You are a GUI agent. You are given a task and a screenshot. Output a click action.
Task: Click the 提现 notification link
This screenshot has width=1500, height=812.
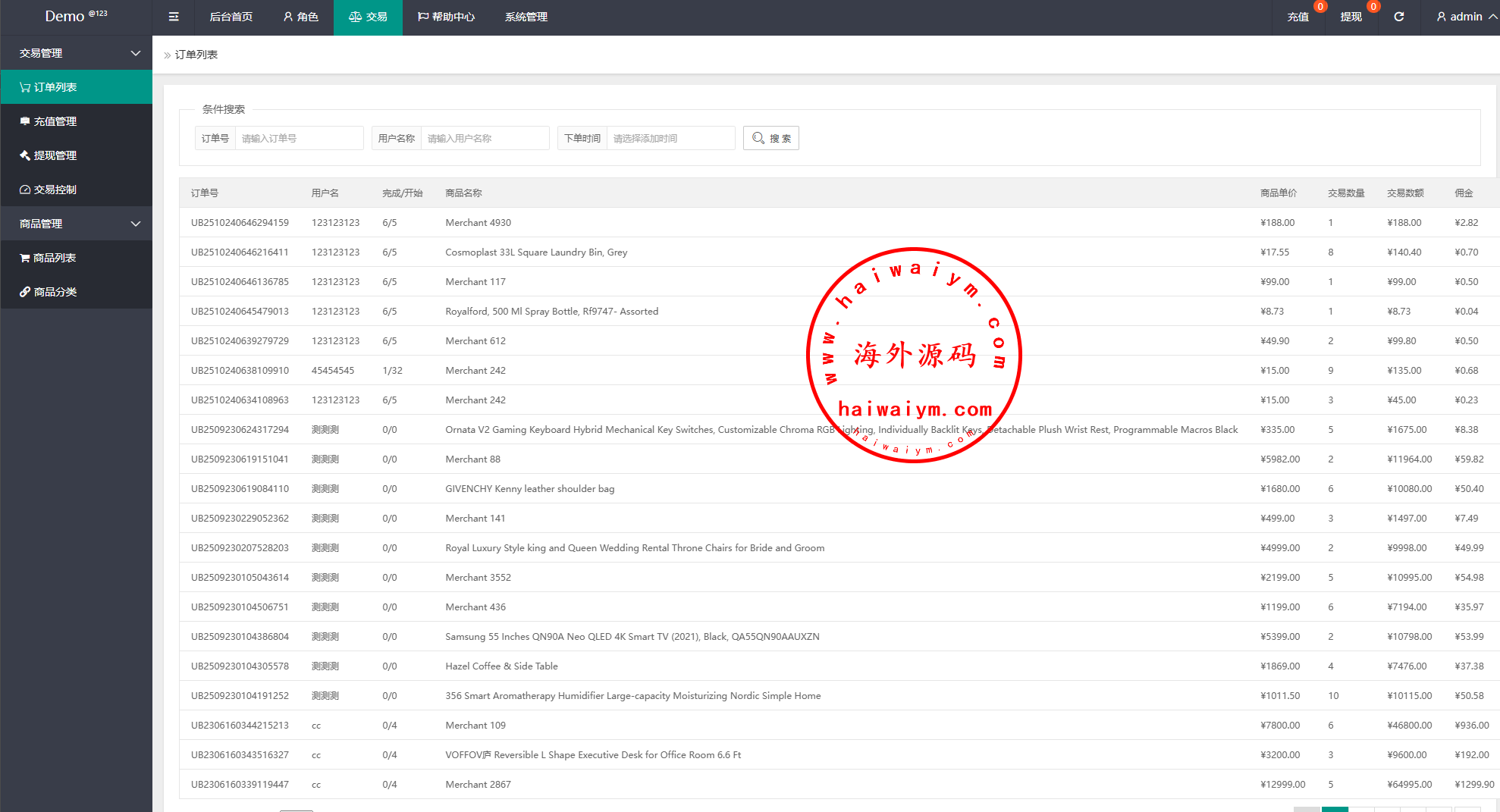pyautogui.click(x=1351, y=17)
